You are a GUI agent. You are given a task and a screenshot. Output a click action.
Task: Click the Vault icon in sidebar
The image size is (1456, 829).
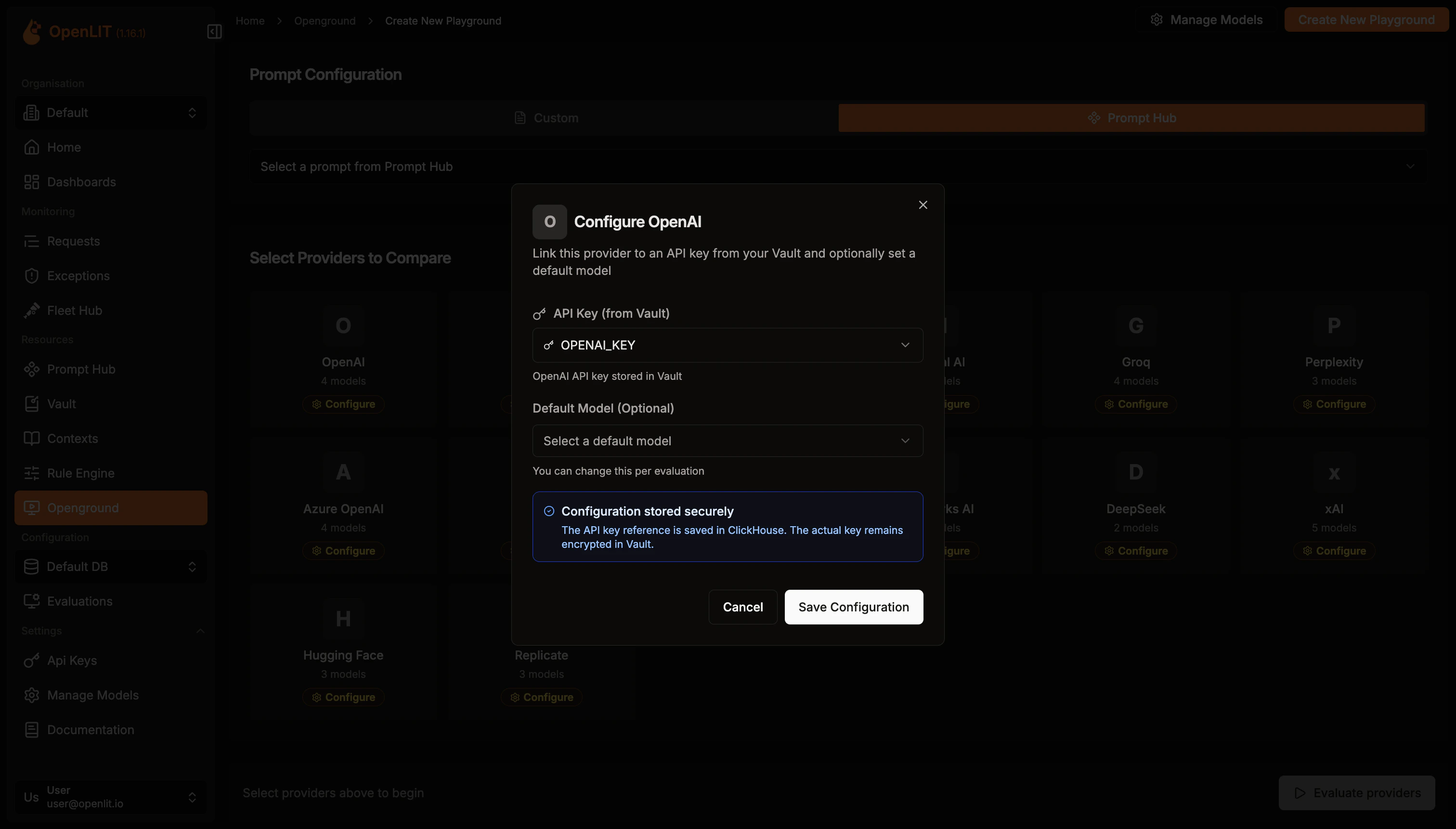[32, 404]
